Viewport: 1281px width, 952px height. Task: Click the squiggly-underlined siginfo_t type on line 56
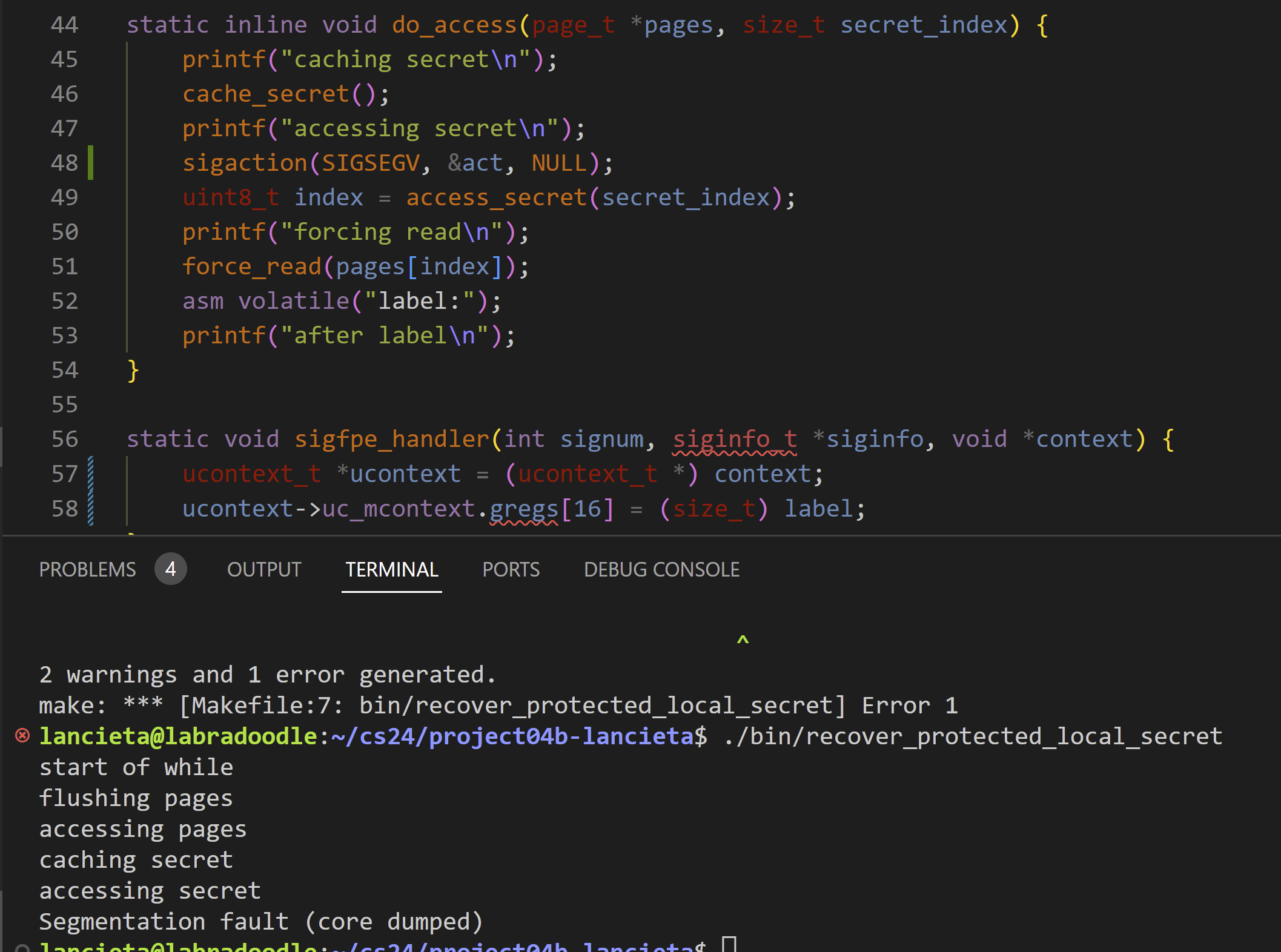click(x=734, y=439)
